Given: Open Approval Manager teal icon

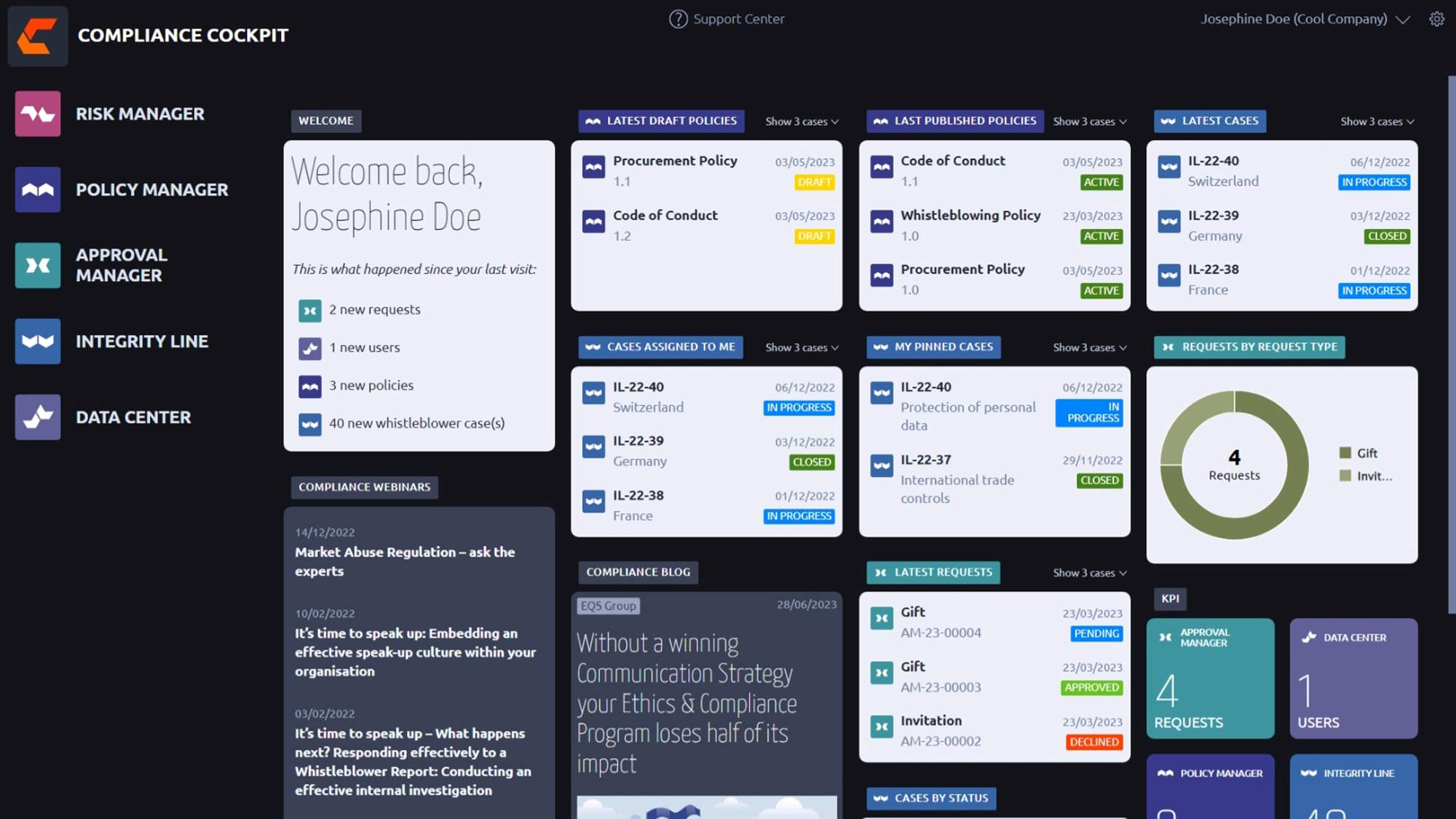Looking at the screenshot, I should pyautogui.click(x=37, y=265).
